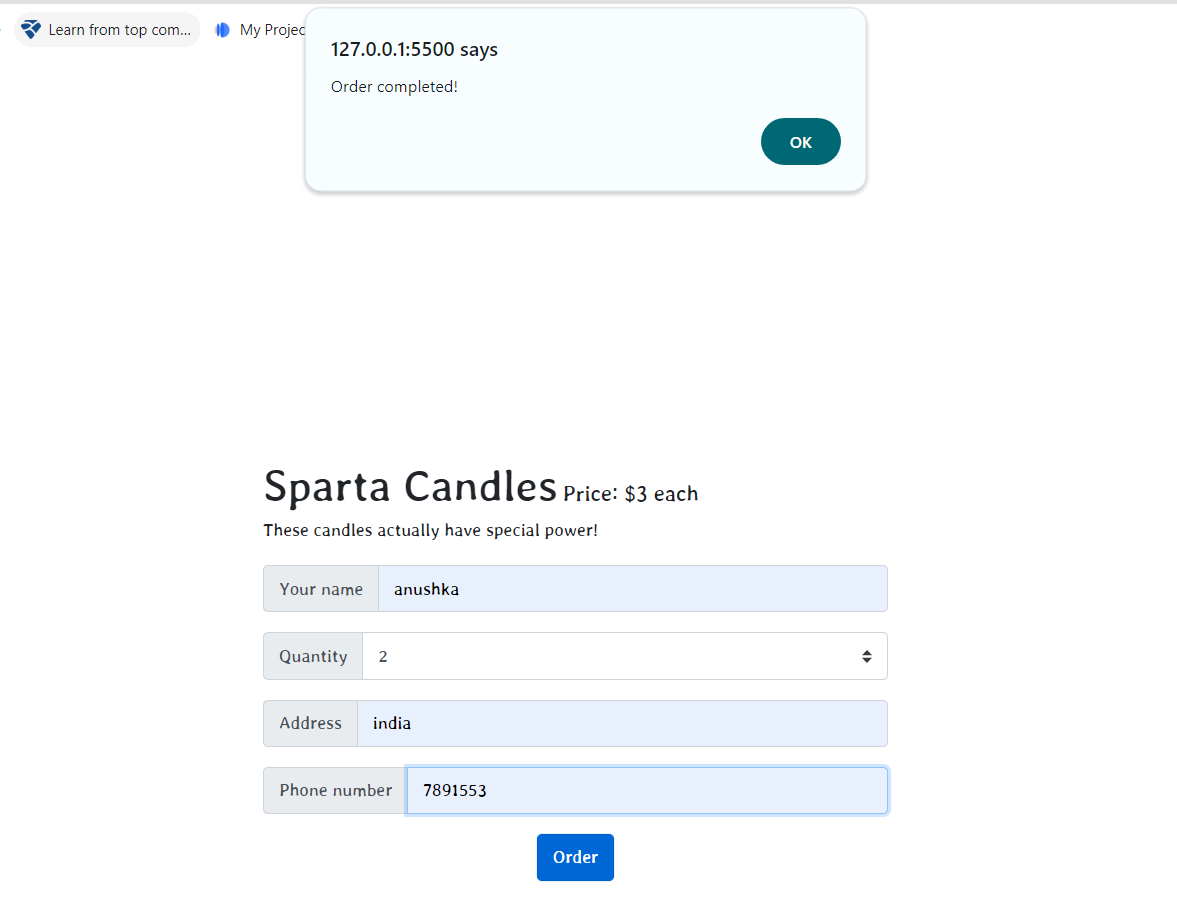Image resolution: width=1177 pixels, height=907 pixels.
Task: Click the Sparta Candles heading
Action: coord(410,486)
